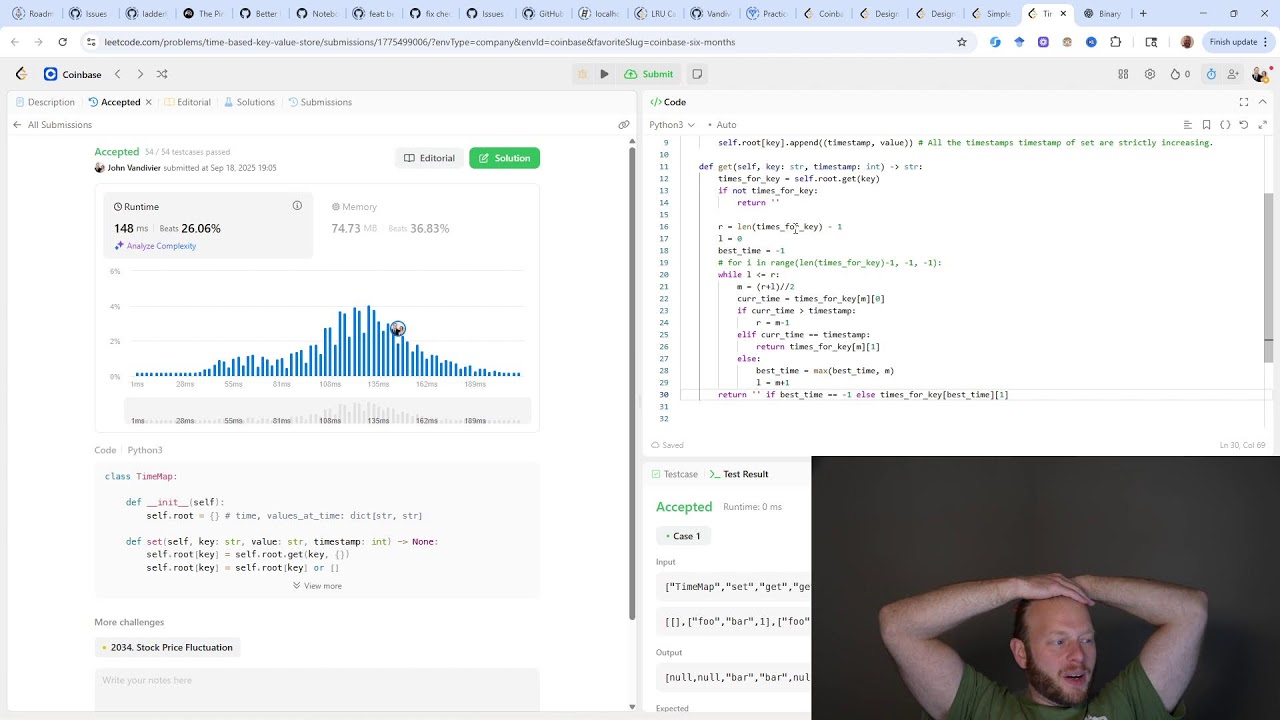Viewport: 1280px width, 720px height.
Task: Expand code with View more
Action: (317, 586)
